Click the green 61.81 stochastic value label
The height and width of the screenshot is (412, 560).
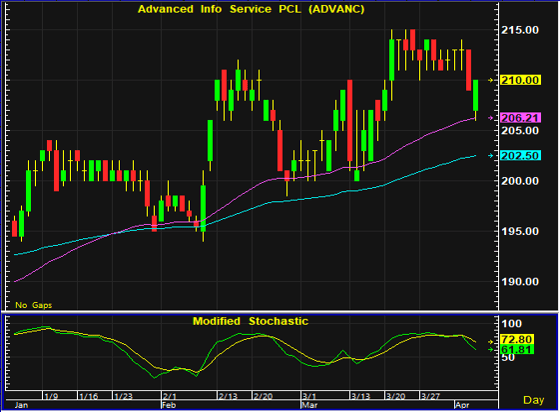point(517,349)
